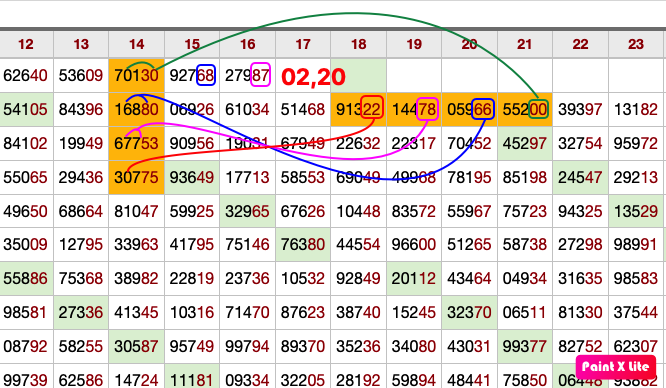Select green cell 27336
Image resolution: width=666 pixels, height=388 pixels.
[81, 313]
